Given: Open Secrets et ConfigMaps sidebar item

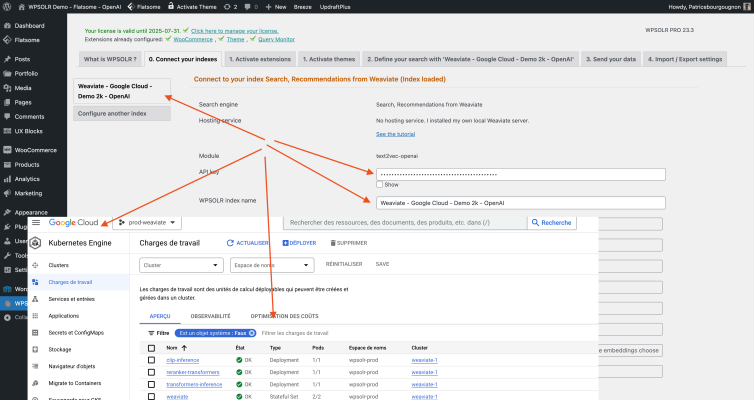Looking at the screenshot, I should coord(76,333).
